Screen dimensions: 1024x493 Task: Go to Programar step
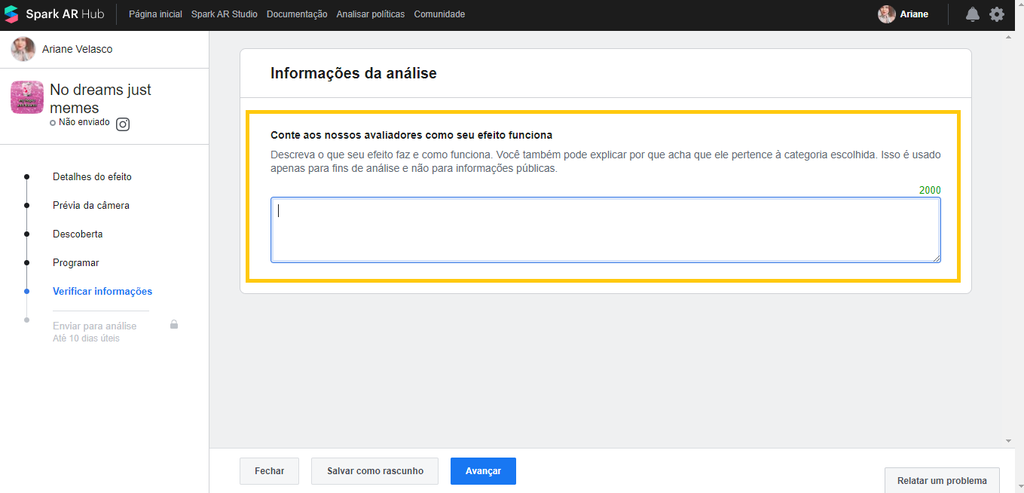[x=76, y=262]
